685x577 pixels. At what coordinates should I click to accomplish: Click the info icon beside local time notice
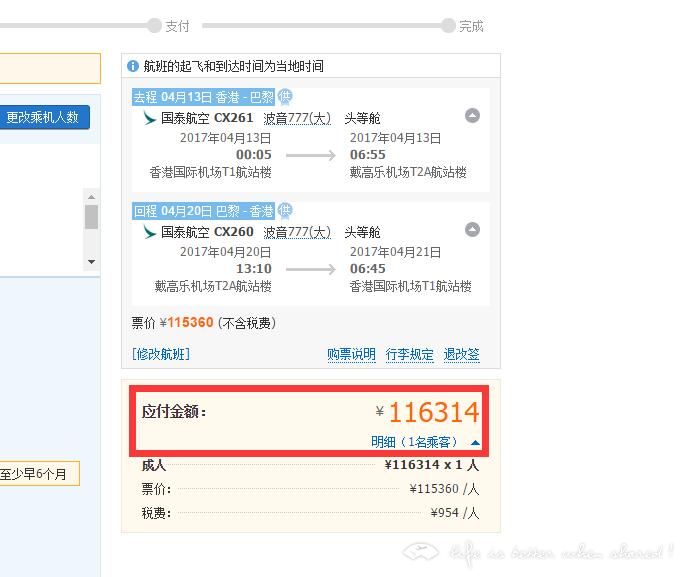tap(133, 67)
